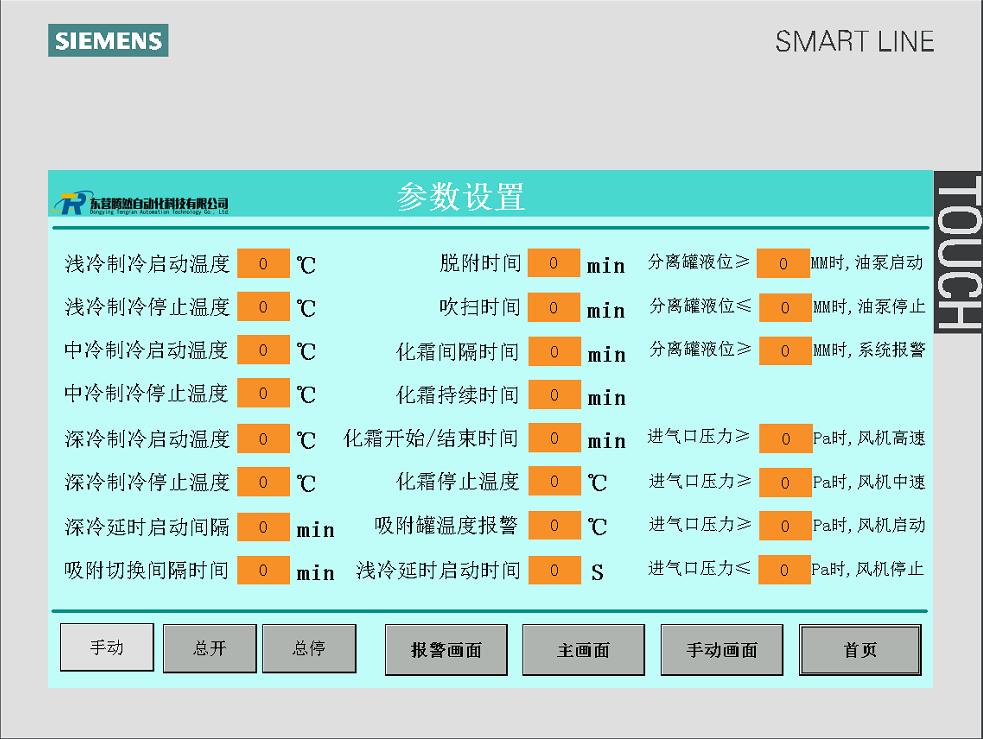Click the Tengran company logo

pos(144,203)
